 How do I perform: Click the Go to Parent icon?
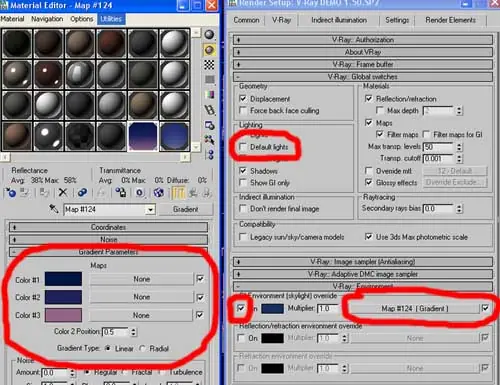pyautogui.click(x=193, y=193)
